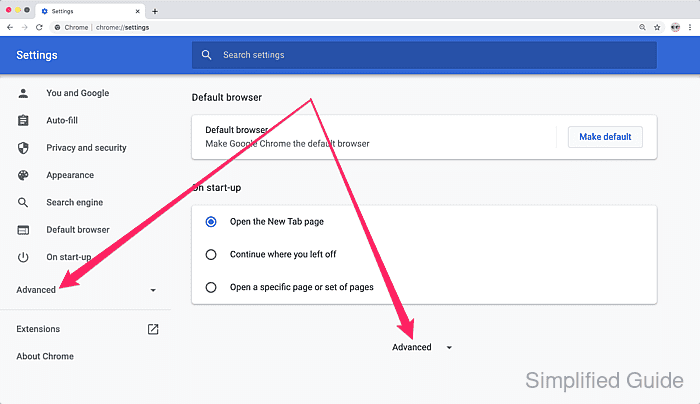Click the Auto-fill clipboard icon
The width and height of the screenshot is (700, 404).
tap(23, 120)
